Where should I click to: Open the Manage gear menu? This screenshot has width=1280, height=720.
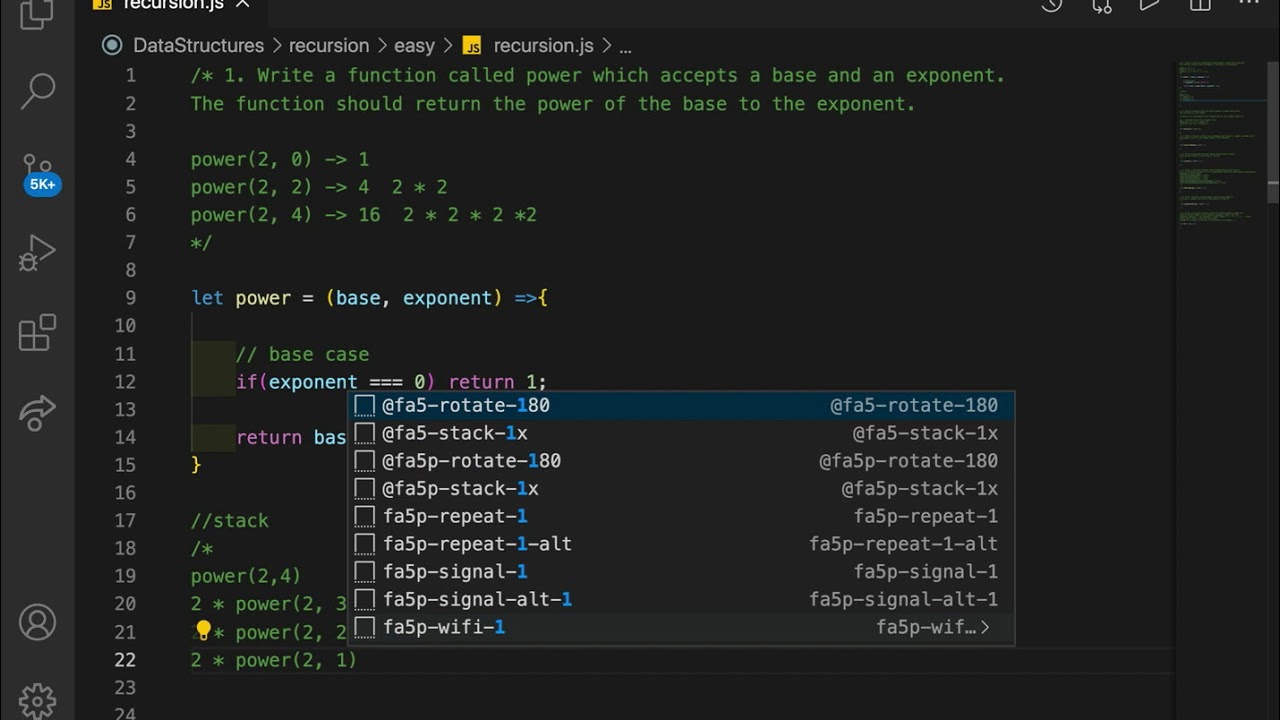click(37, 699)
